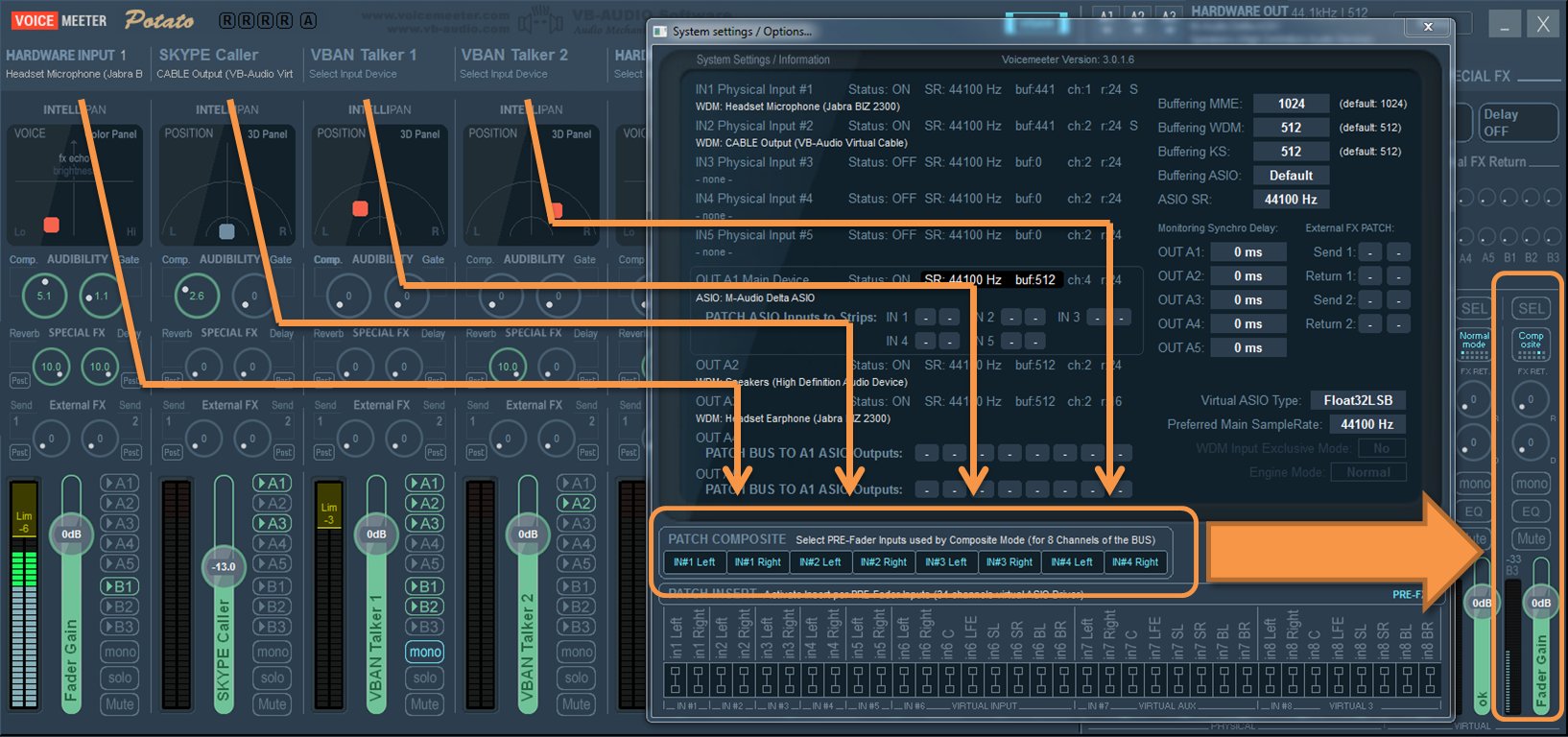
Task: Open the Buffering WDM value selector
Action: point(1291,128)
